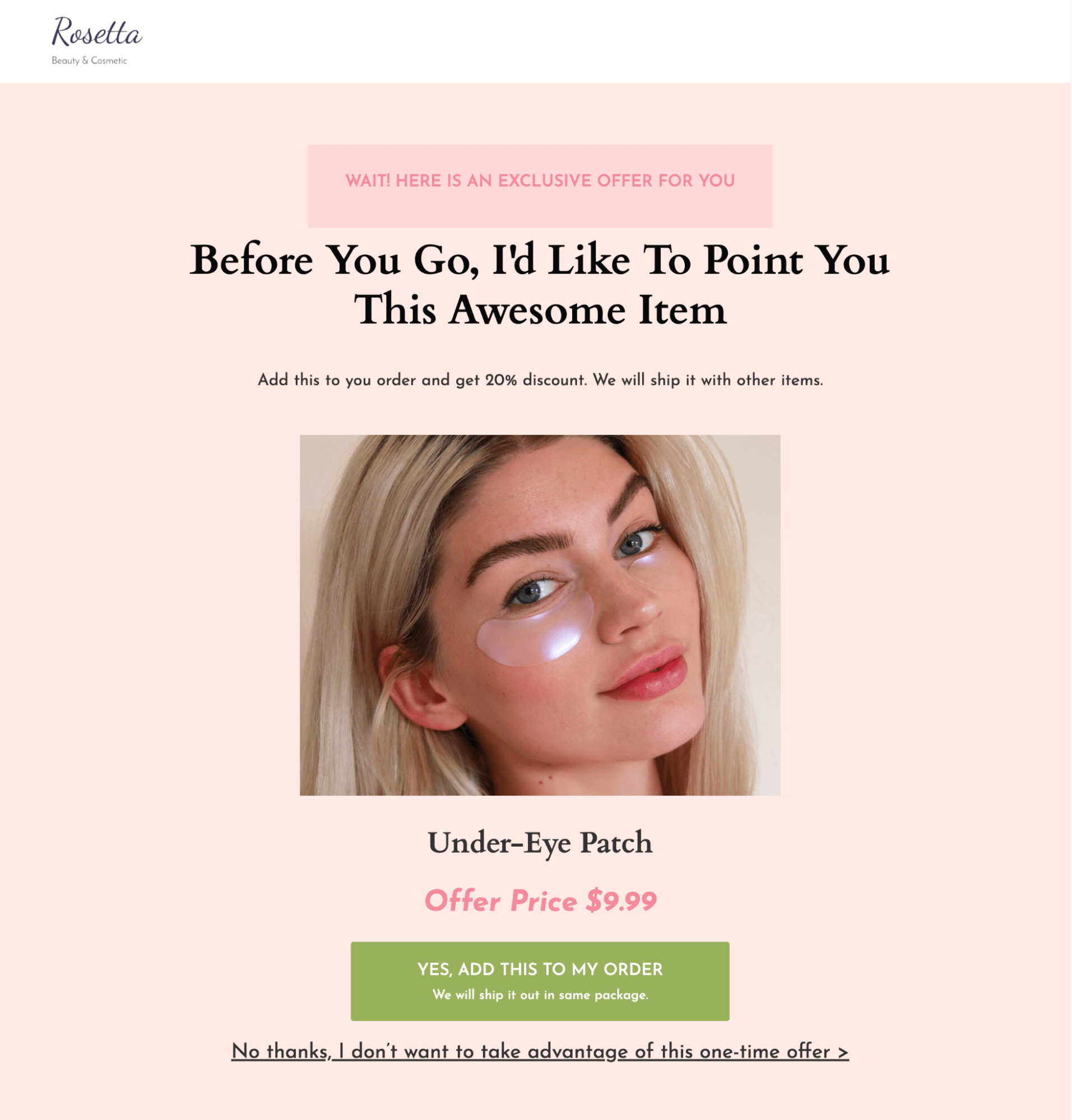Click the woman's blonde hair in photo
The image size is (1072, 1120).
click(x=366, y=600)
